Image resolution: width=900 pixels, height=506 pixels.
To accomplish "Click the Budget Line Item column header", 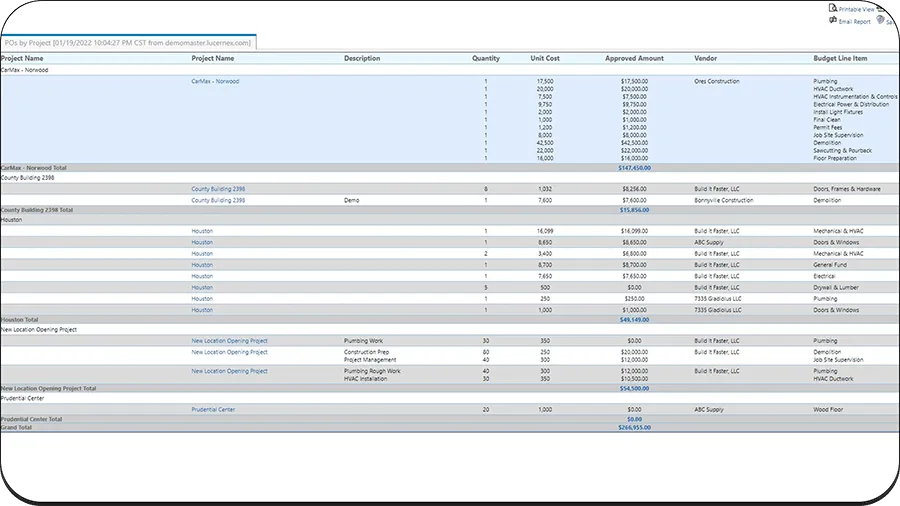I will [840, 58].
